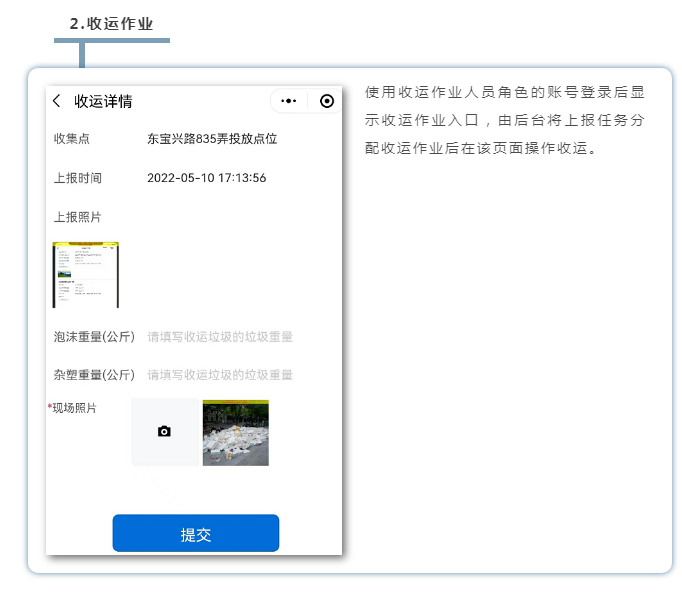Tap the camera icon to add photo

point(165,432)
